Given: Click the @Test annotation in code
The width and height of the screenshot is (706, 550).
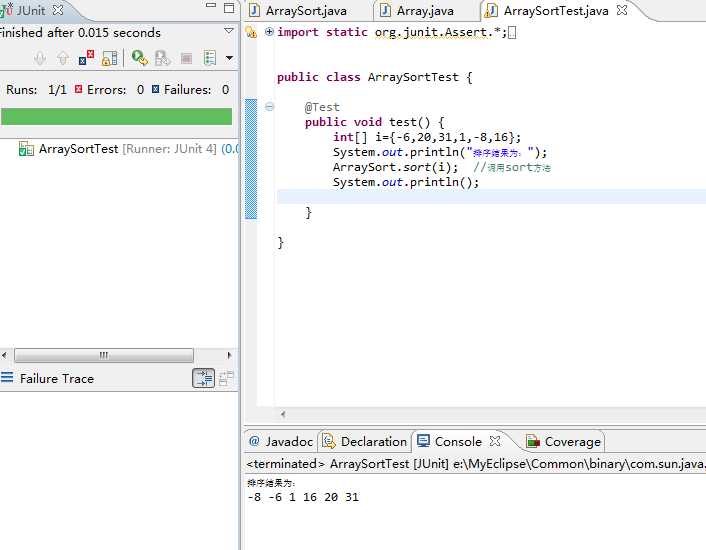Looking at the screenshot, I should click(x=322, y=107).
